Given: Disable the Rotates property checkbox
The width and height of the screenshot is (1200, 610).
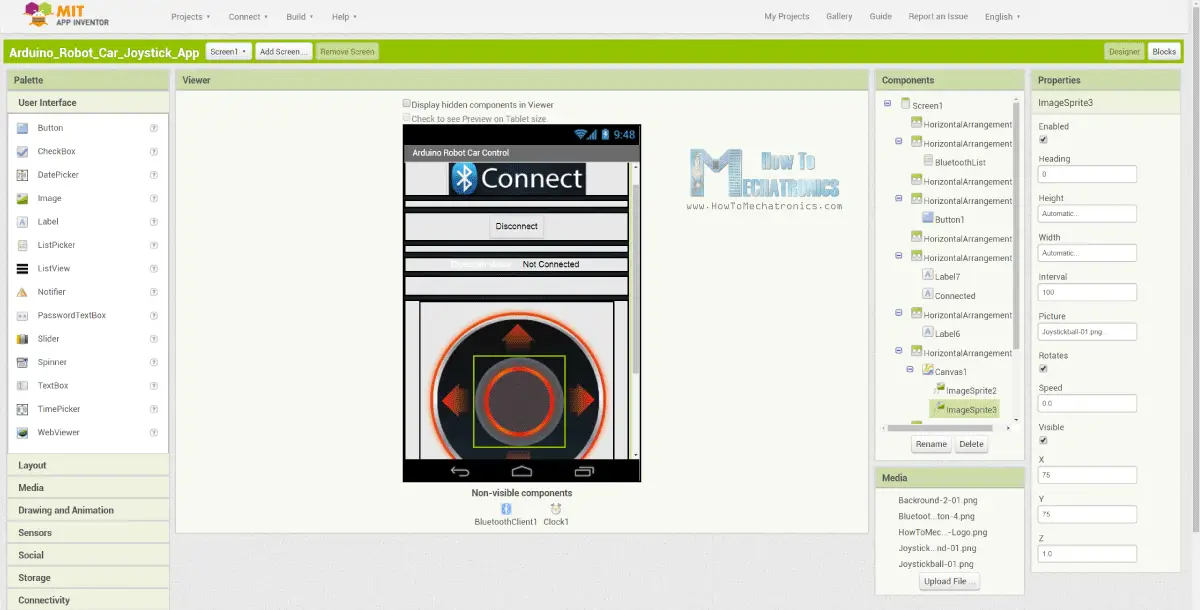Looking at the screenshot, I should coord(1043,368).
